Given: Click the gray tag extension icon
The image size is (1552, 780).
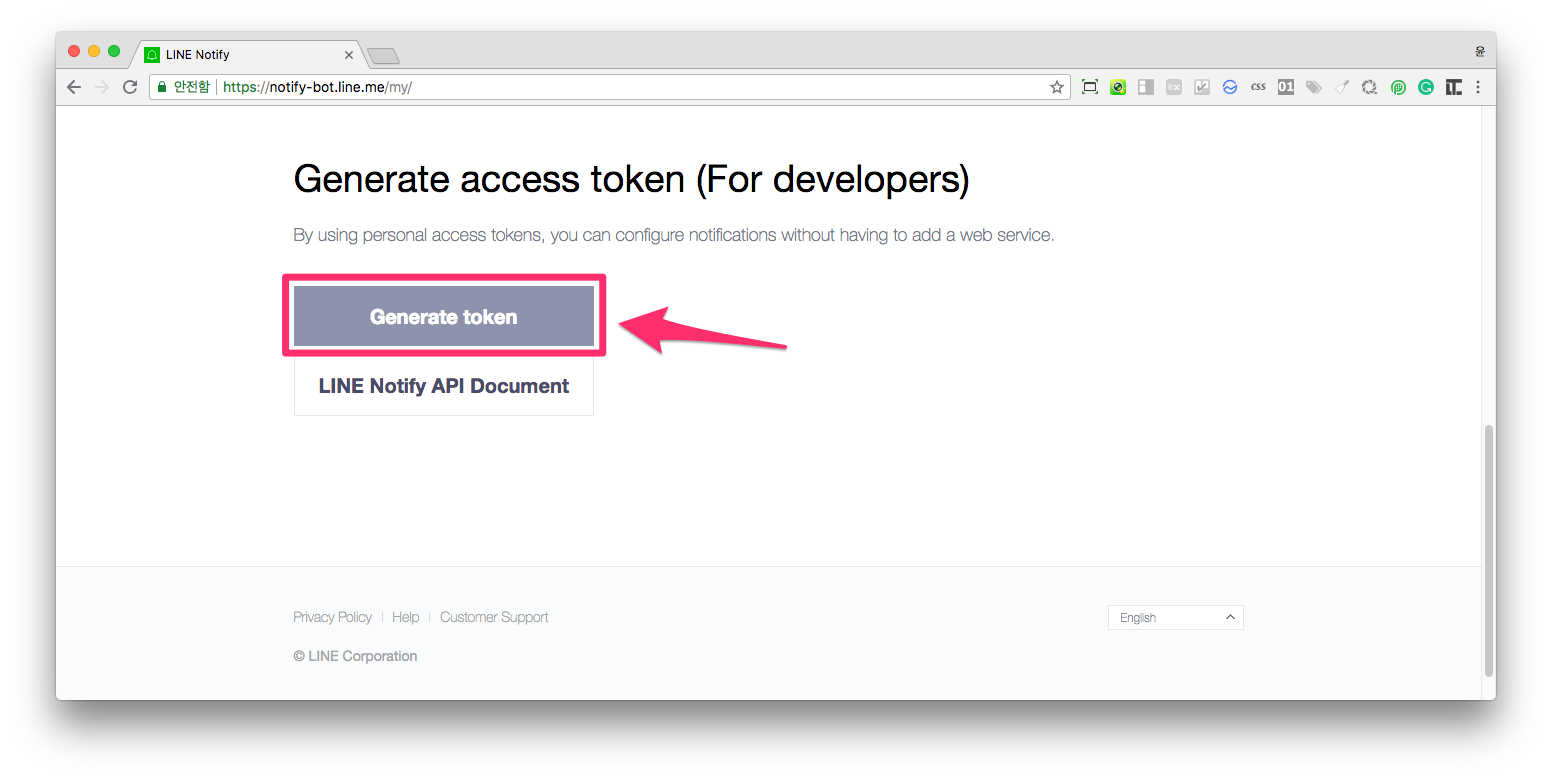Looking at the screenshot, I should pos(1314,87).
